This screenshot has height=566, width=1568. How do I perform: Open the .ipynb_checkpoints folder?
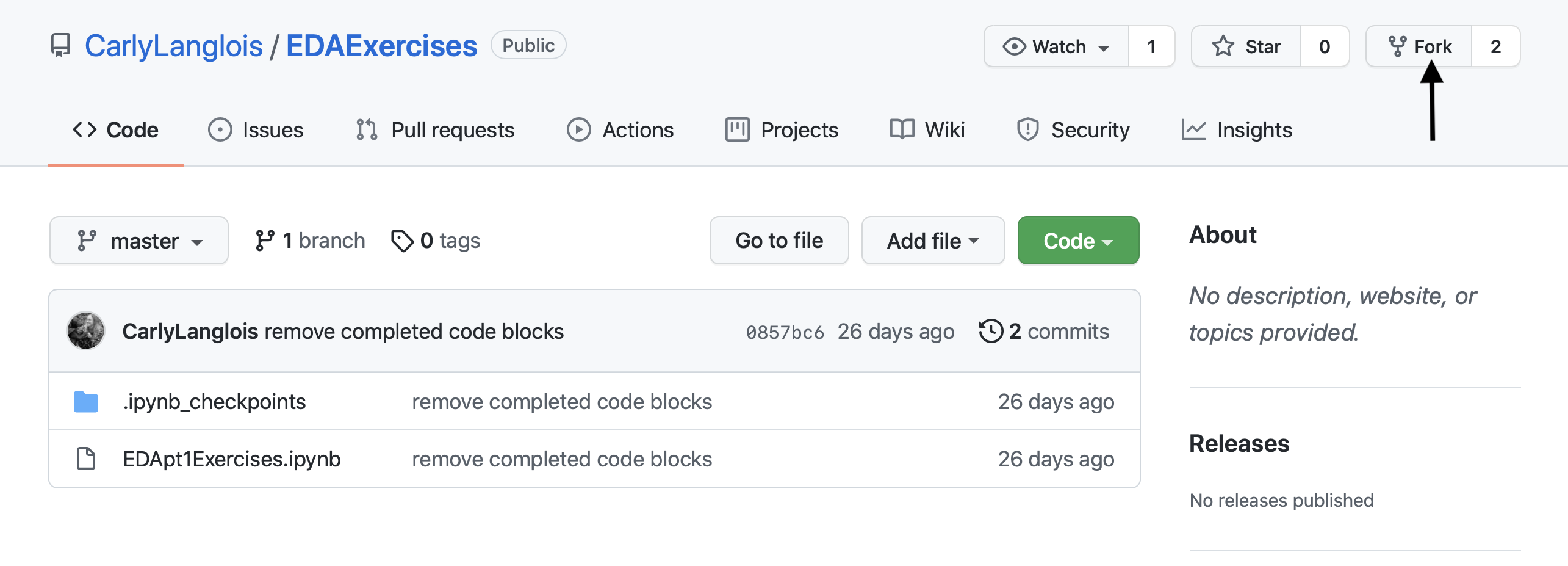pos(214,402)
